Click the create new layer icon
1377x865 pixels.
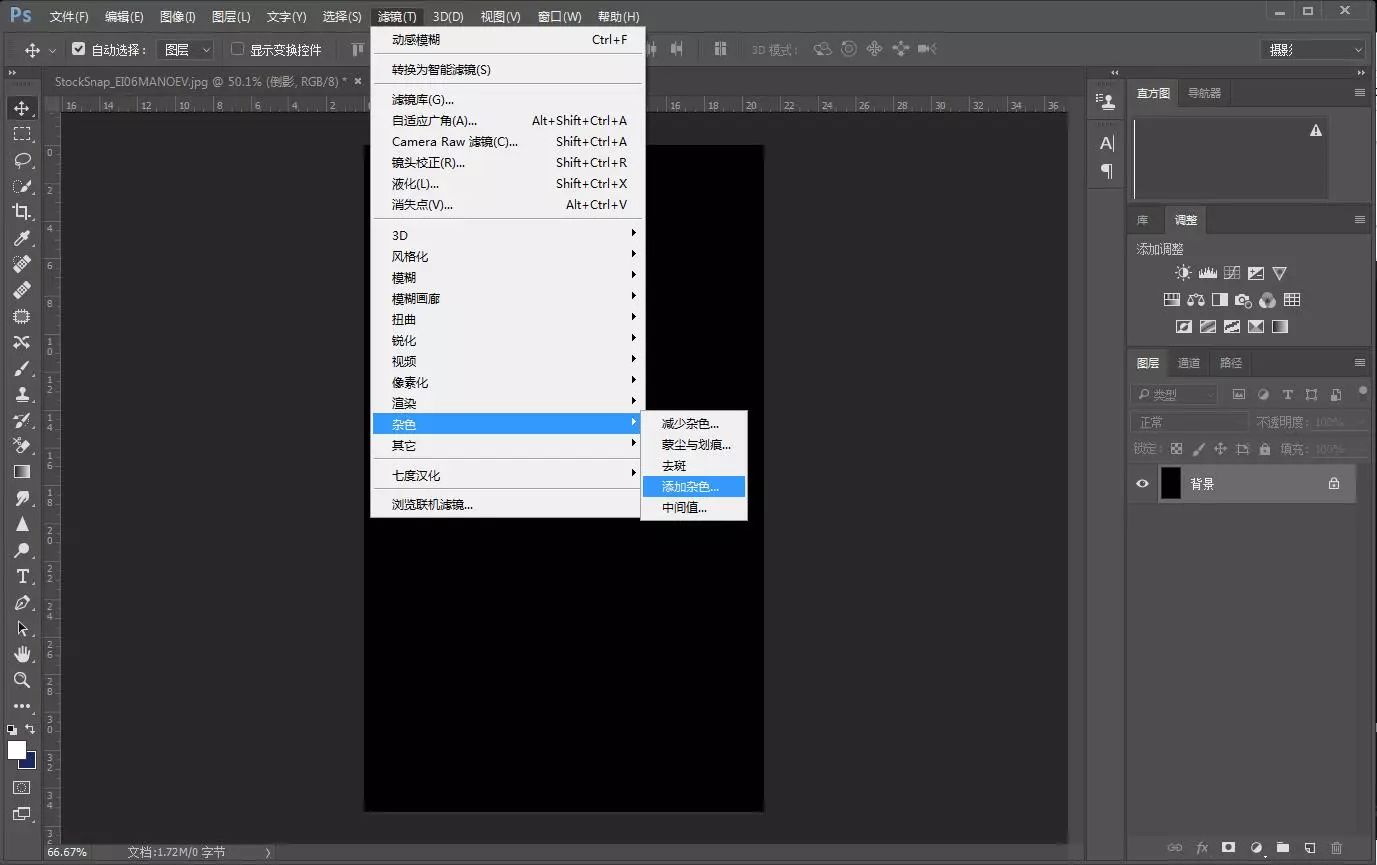(1309, 848)
